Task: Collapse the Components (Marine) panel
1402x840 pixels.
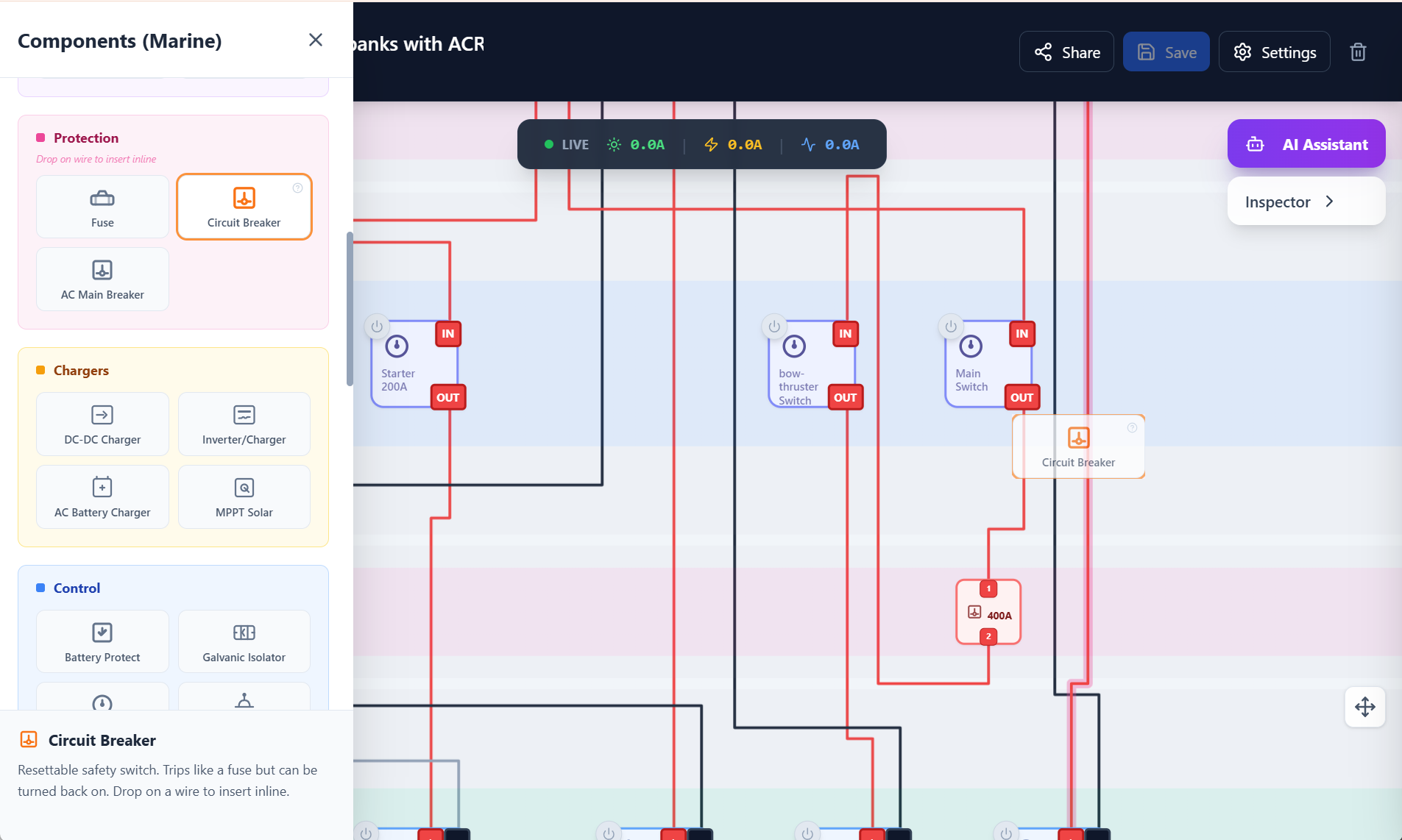Action: [316, 40]
